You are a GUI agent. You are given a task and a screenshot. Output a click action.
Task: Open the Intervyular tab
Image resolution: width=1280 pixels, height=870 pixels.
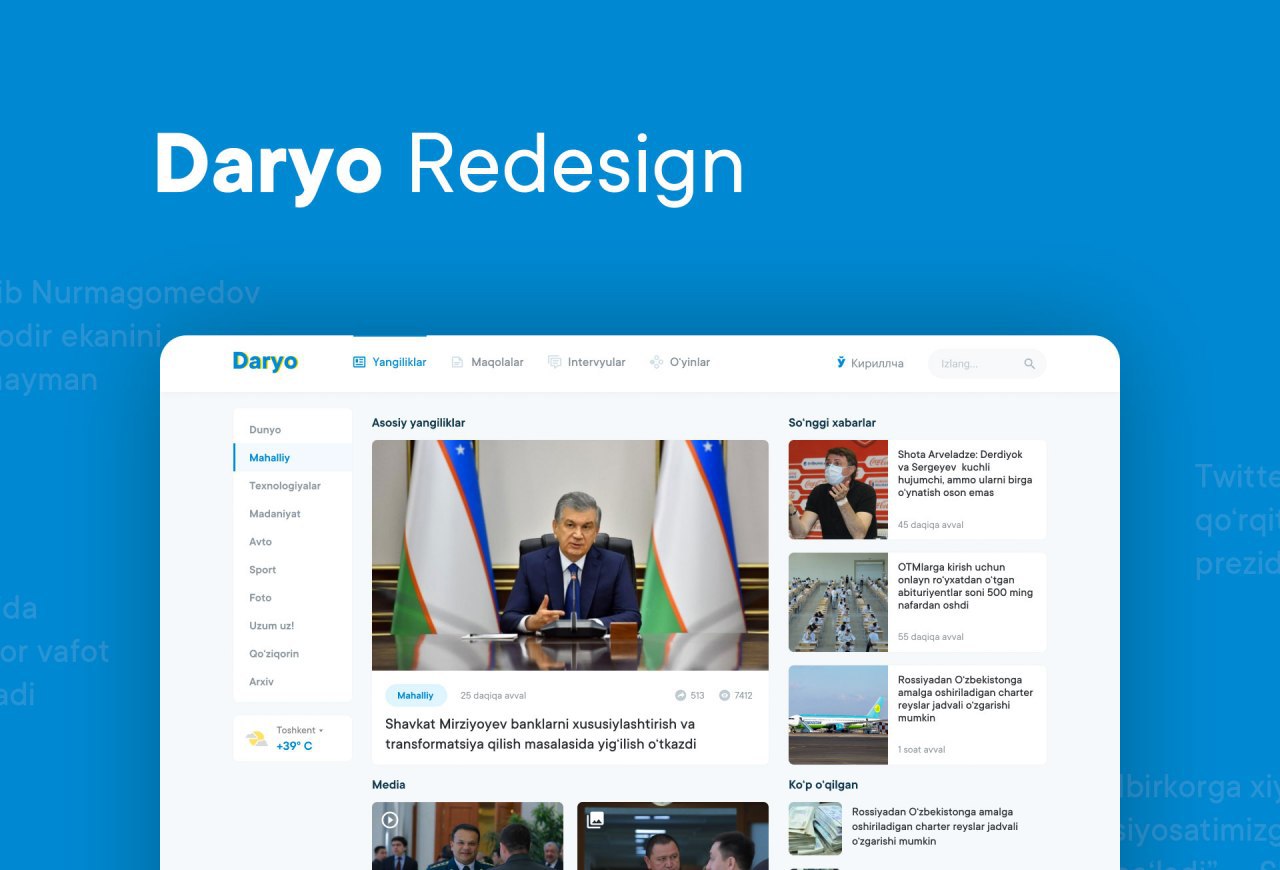coord(587,362)
